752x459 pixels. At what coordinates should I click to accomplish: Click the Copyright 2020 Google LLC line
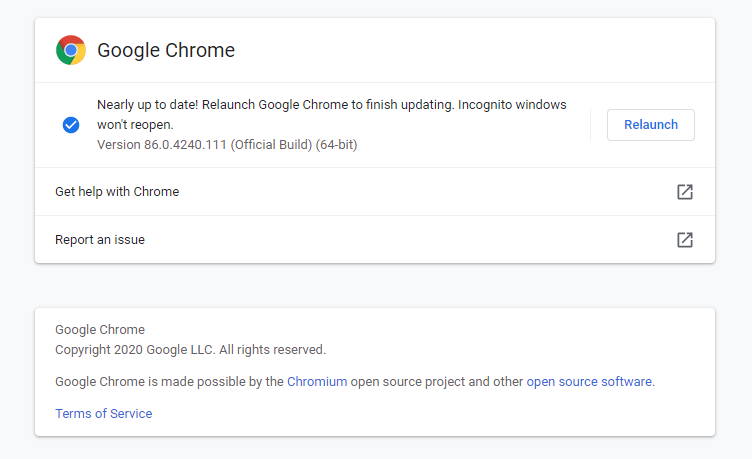[x=190, y=350]
